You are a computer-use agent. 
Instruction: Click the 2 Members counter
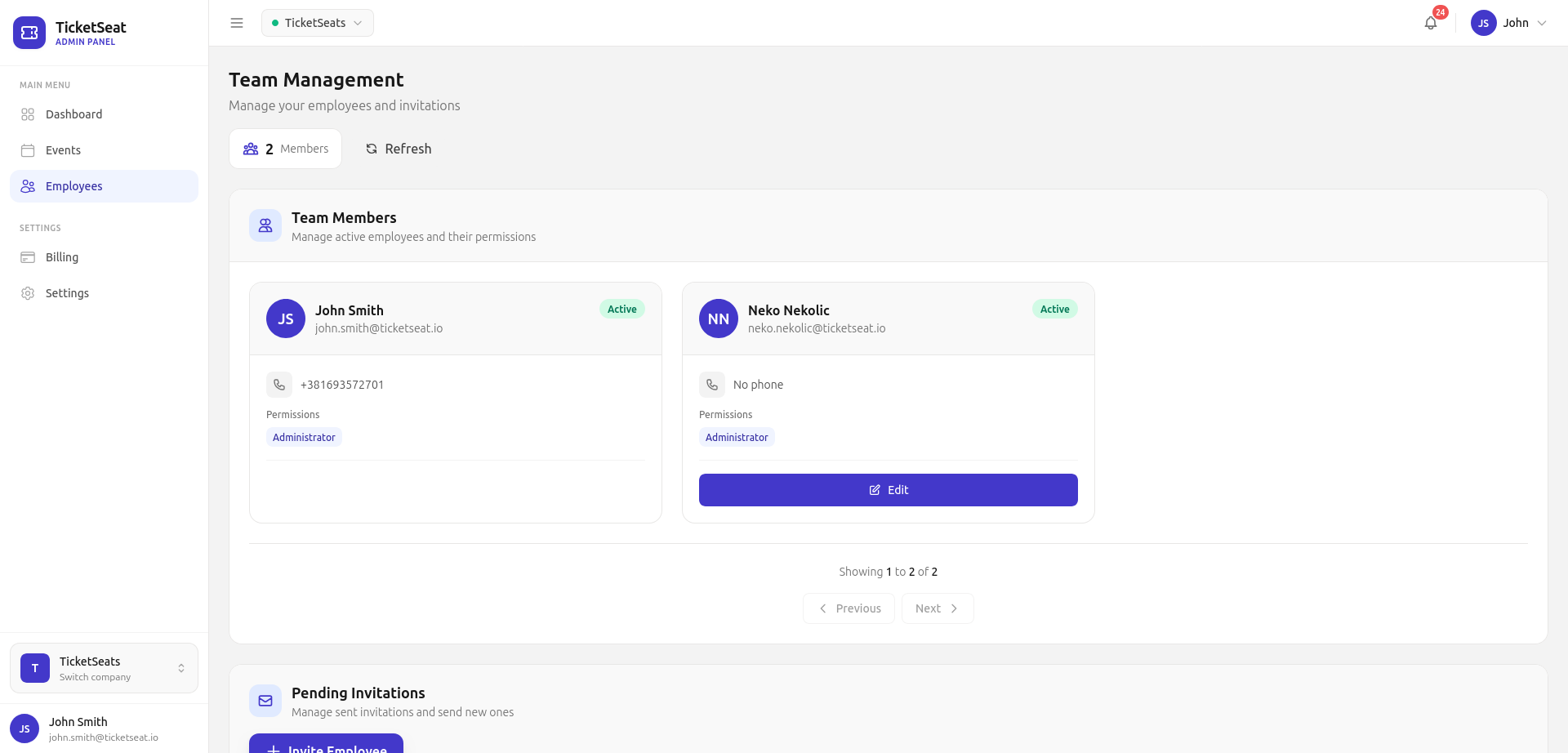click(285, 149)
